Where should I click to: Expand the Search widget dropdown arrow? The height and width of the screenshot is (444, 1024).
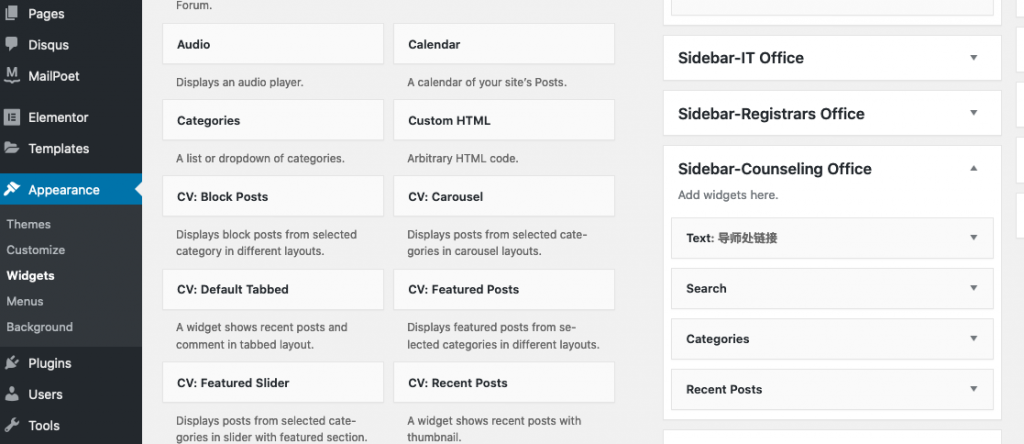[973, 288]
